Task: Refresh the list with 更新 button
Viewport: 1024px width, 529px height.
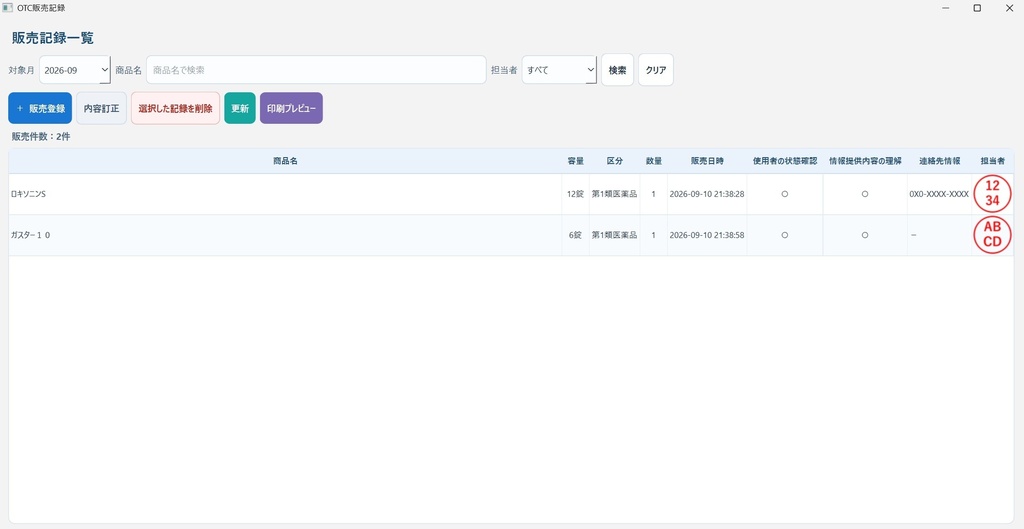Action: coord(240,108)
